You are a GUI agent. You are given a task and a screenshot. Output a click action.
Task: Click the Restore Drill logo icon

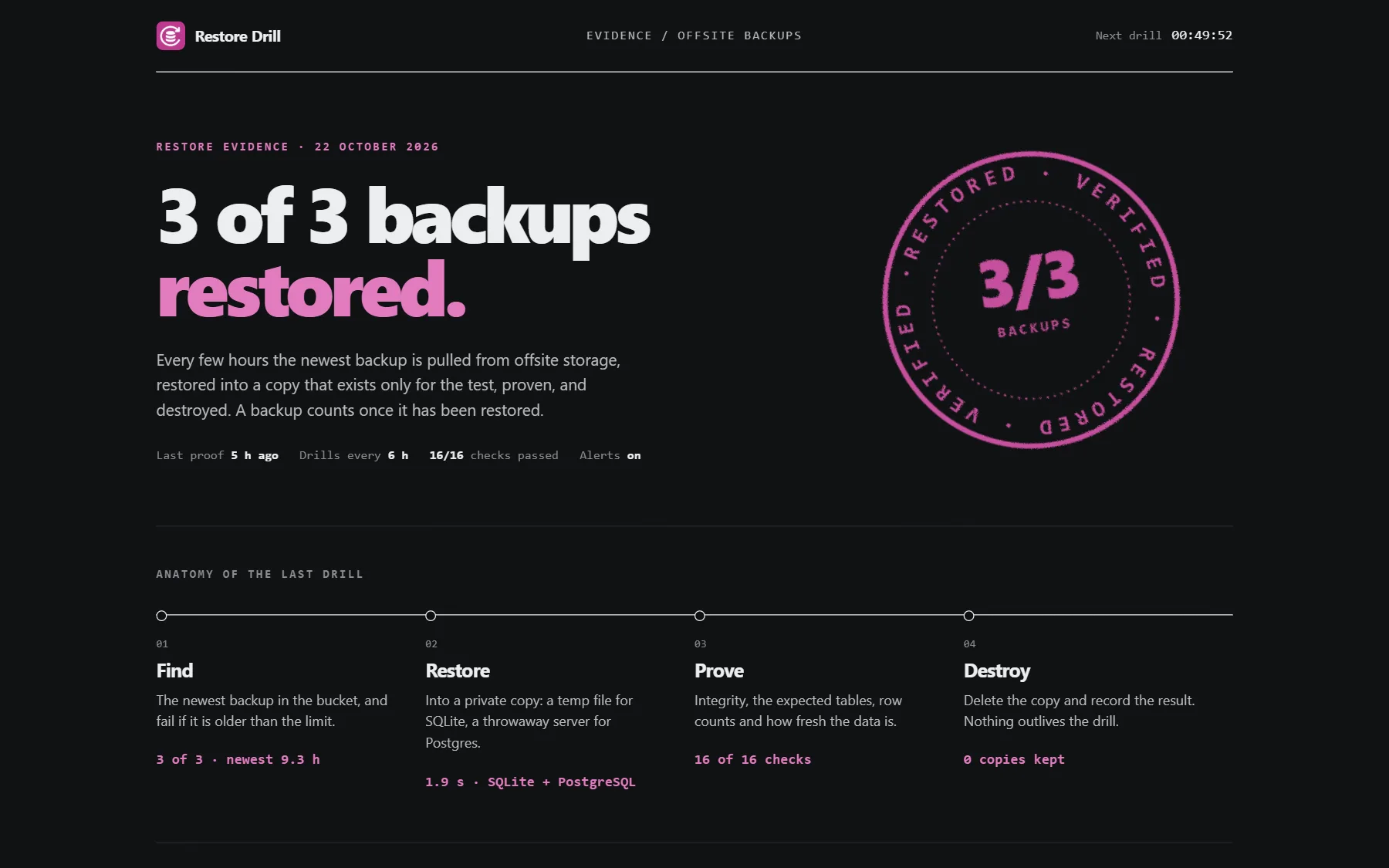171,35
